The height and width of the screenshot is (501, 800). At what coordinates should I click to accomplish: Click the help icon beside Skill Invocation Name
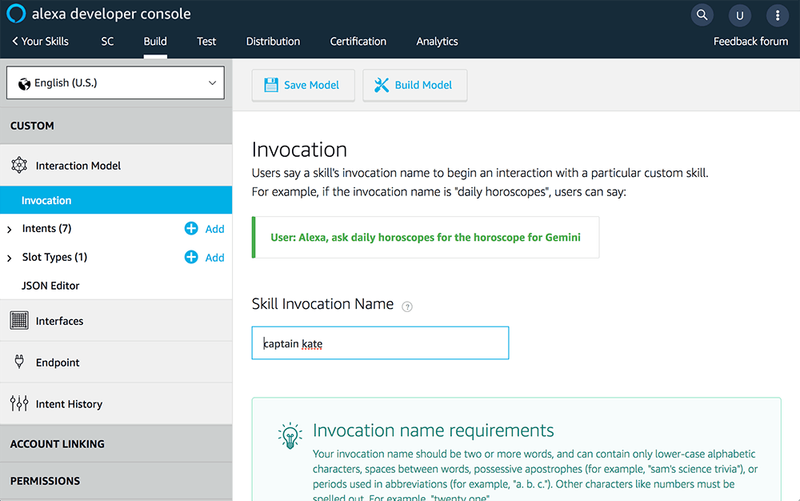[x=407, y=307]
